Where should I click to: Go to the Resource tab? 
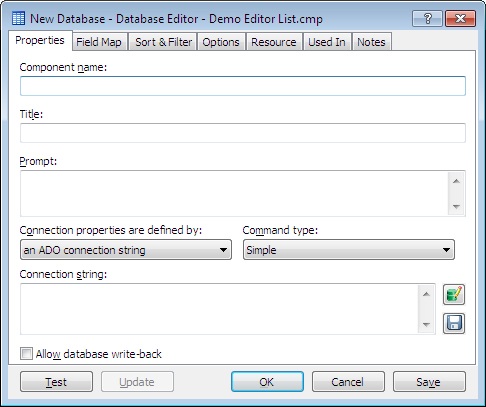tap(274, 42)
